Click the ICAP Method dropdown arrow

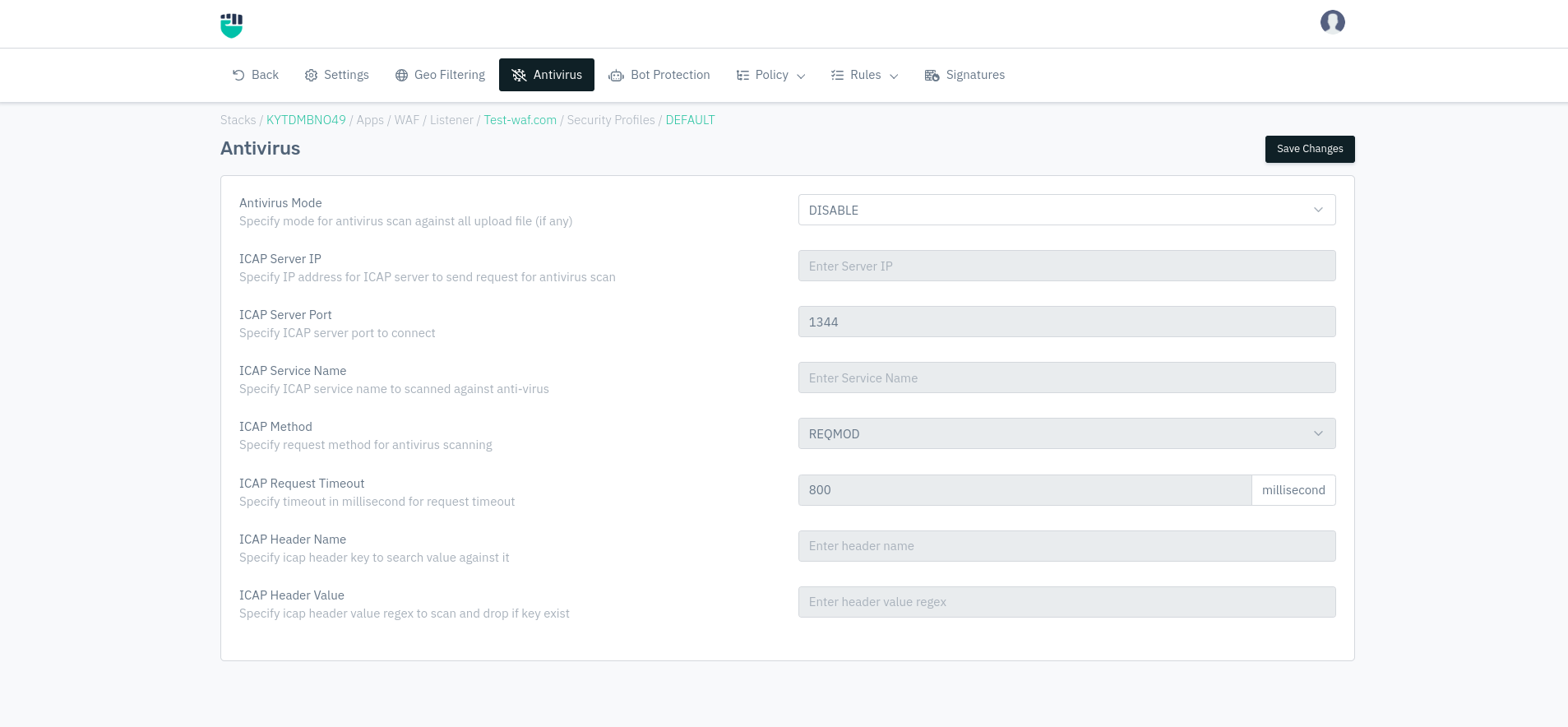click(x=1318, y=433)
